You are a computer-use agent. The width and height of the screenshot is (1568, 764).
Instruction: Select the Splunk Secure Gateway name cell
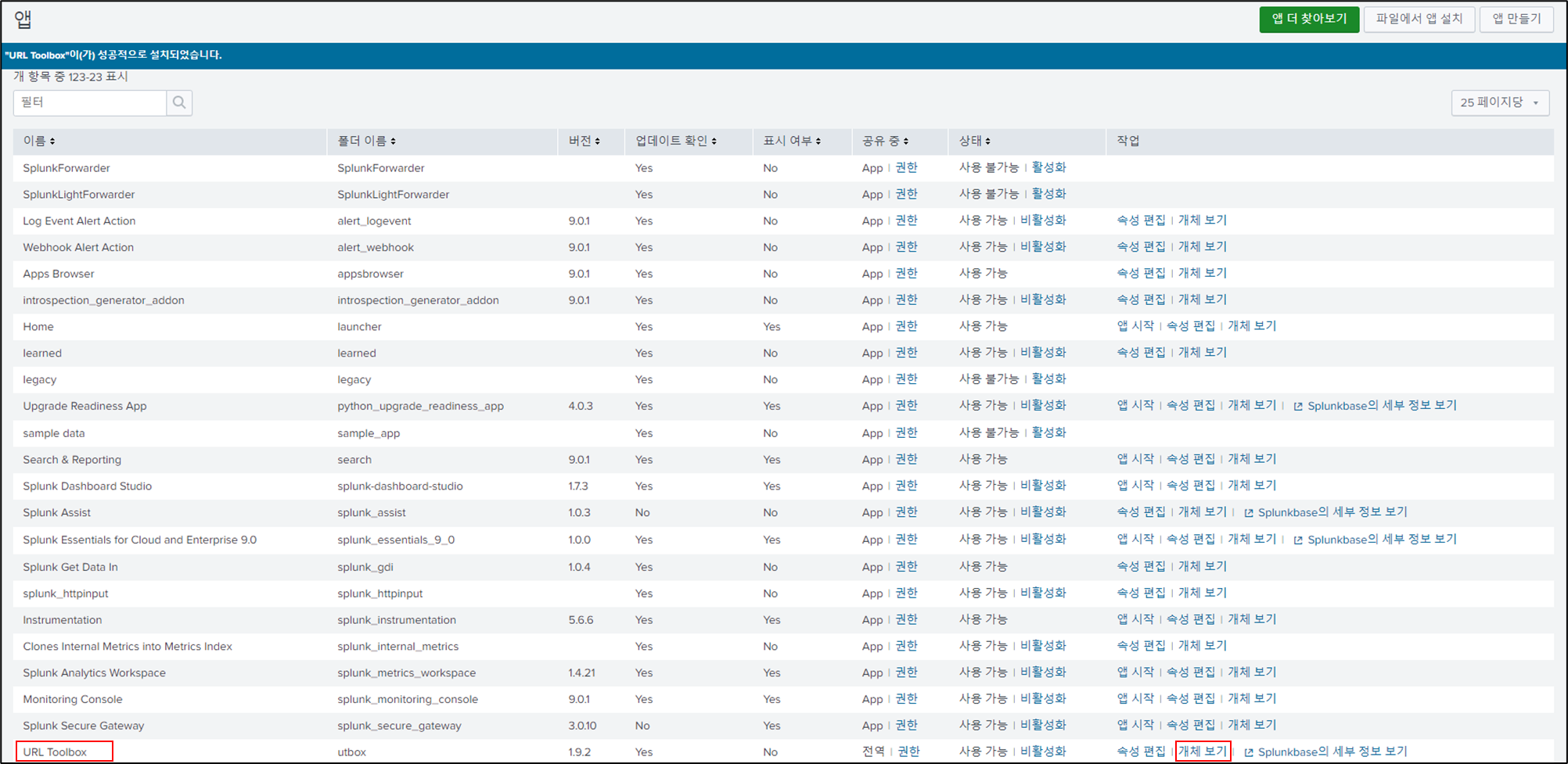[83, 726]
